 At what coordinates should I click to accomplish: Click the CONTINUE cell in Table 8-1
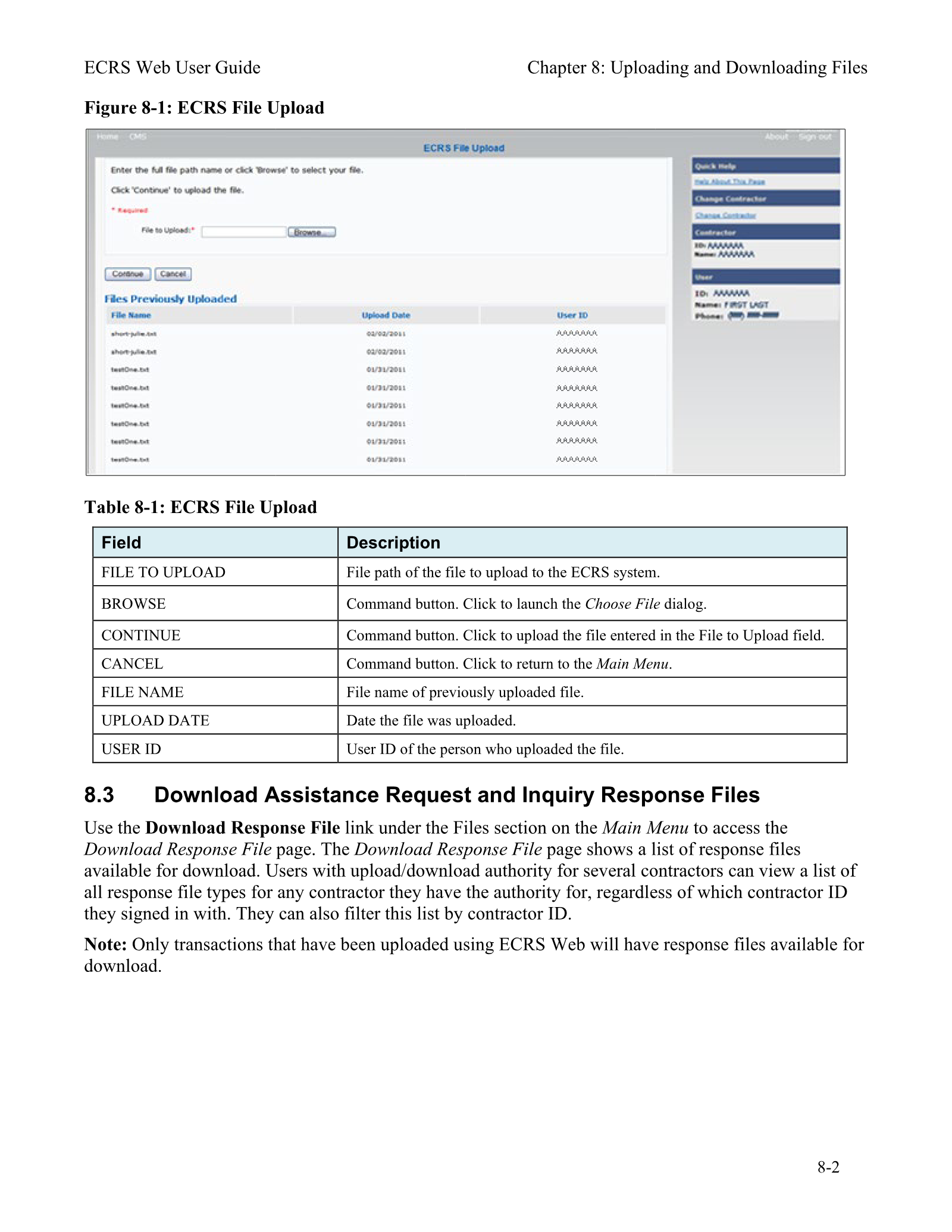(215, 635)
